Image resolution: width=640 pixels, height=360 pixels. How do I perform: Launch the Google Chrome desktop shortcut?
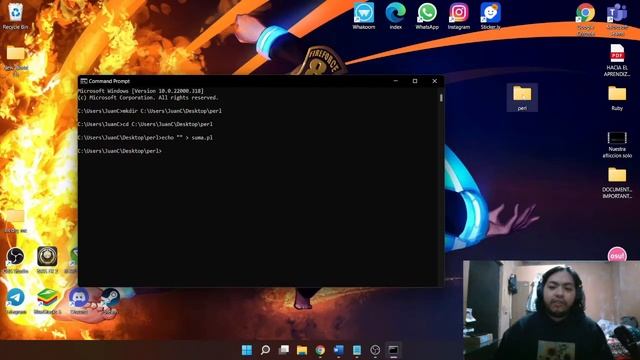coord(586,19)
